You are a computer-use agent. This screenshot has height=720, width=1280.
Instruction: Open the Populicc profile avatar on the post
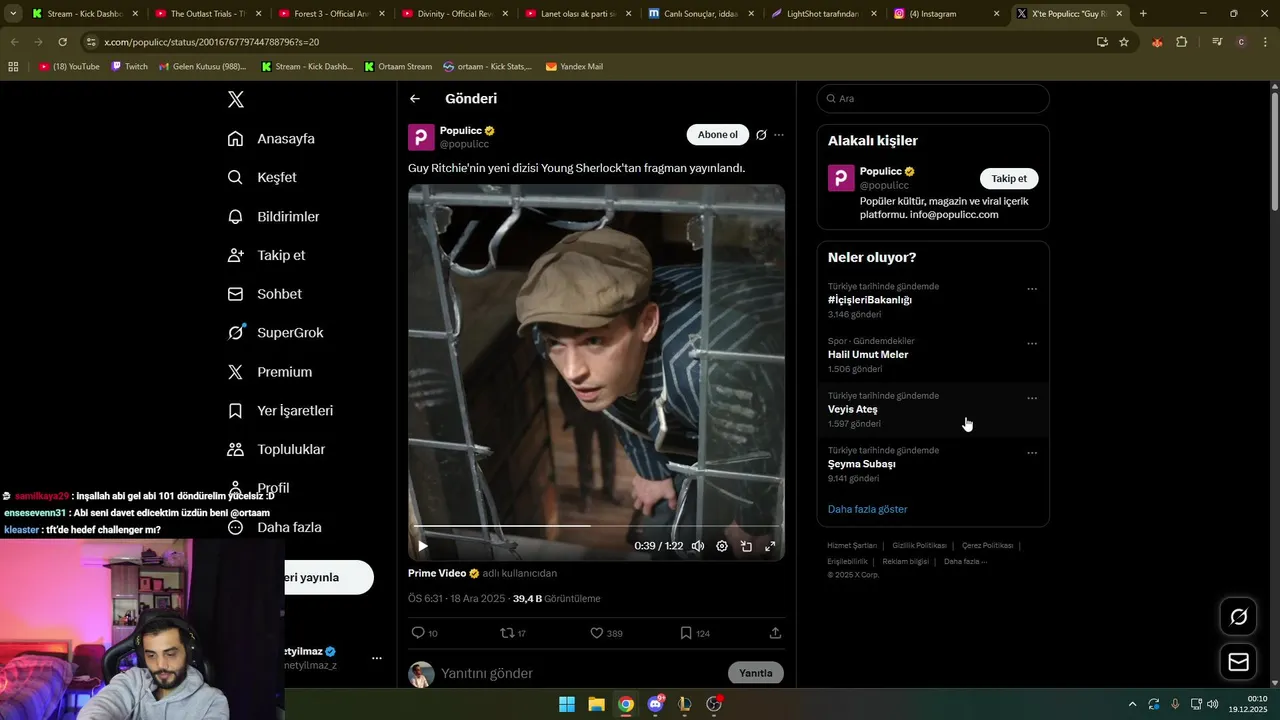tap(421, 137)
